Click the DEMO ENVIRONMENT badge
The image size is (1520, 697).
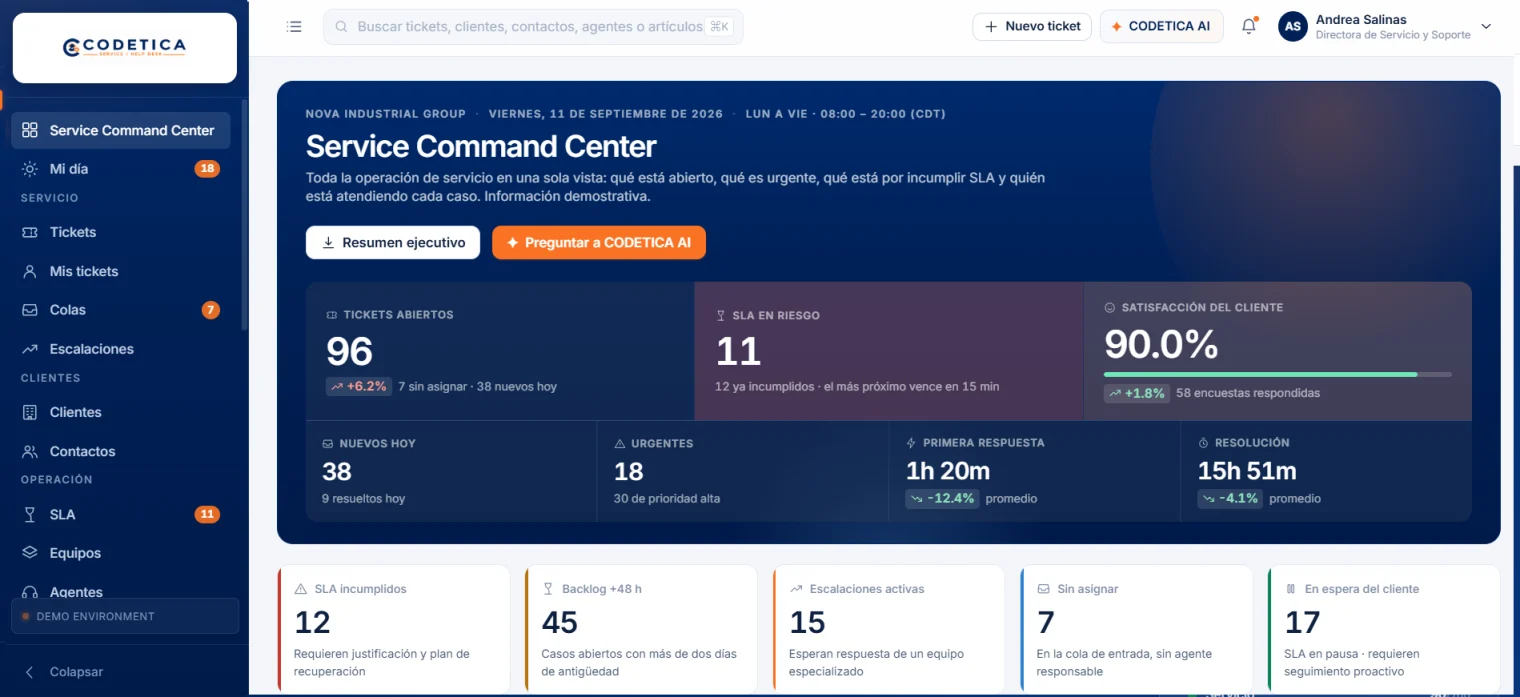tap(125, 616)
